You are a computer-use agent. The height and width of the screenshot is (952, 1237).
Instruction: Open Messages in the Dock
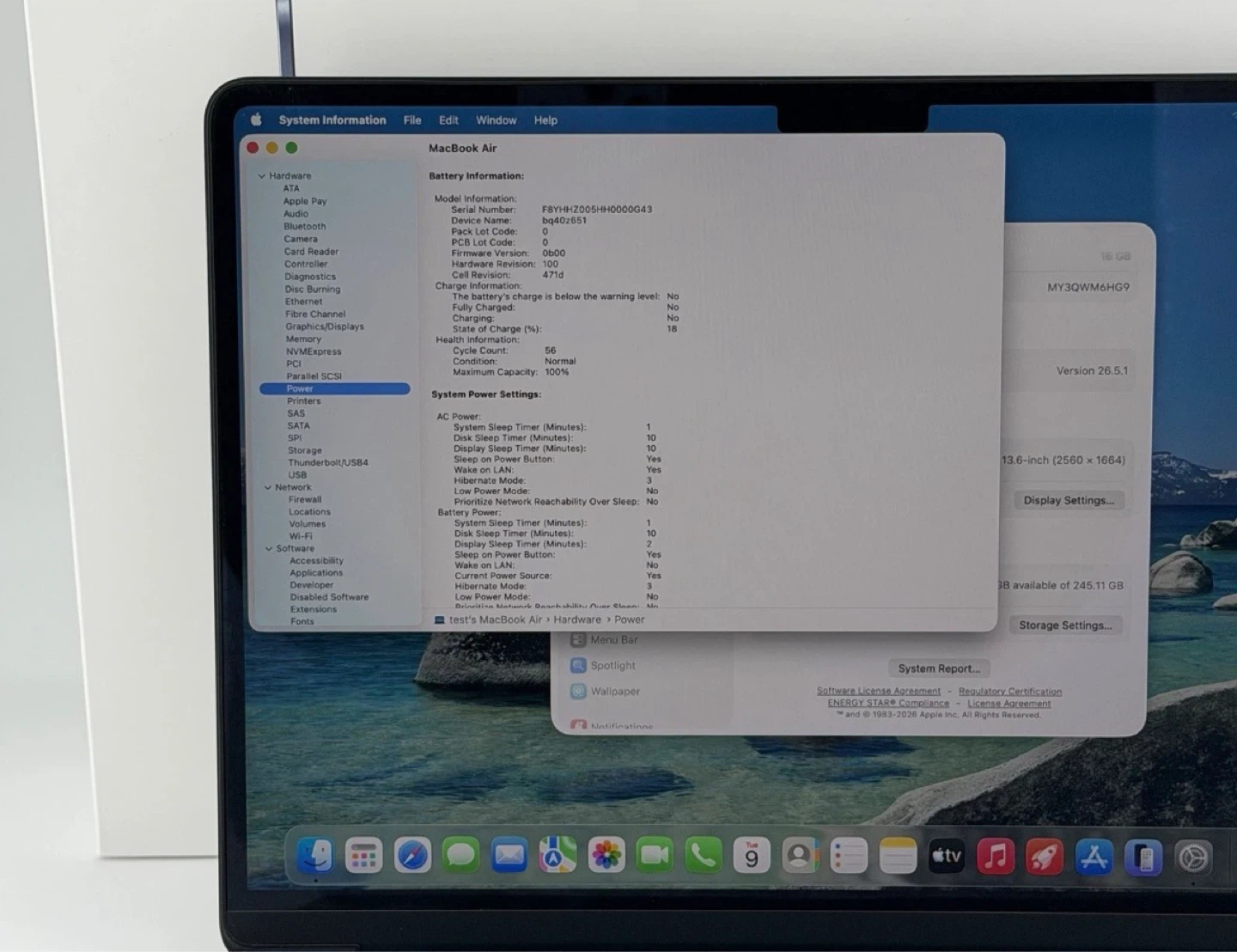point(460,856)
